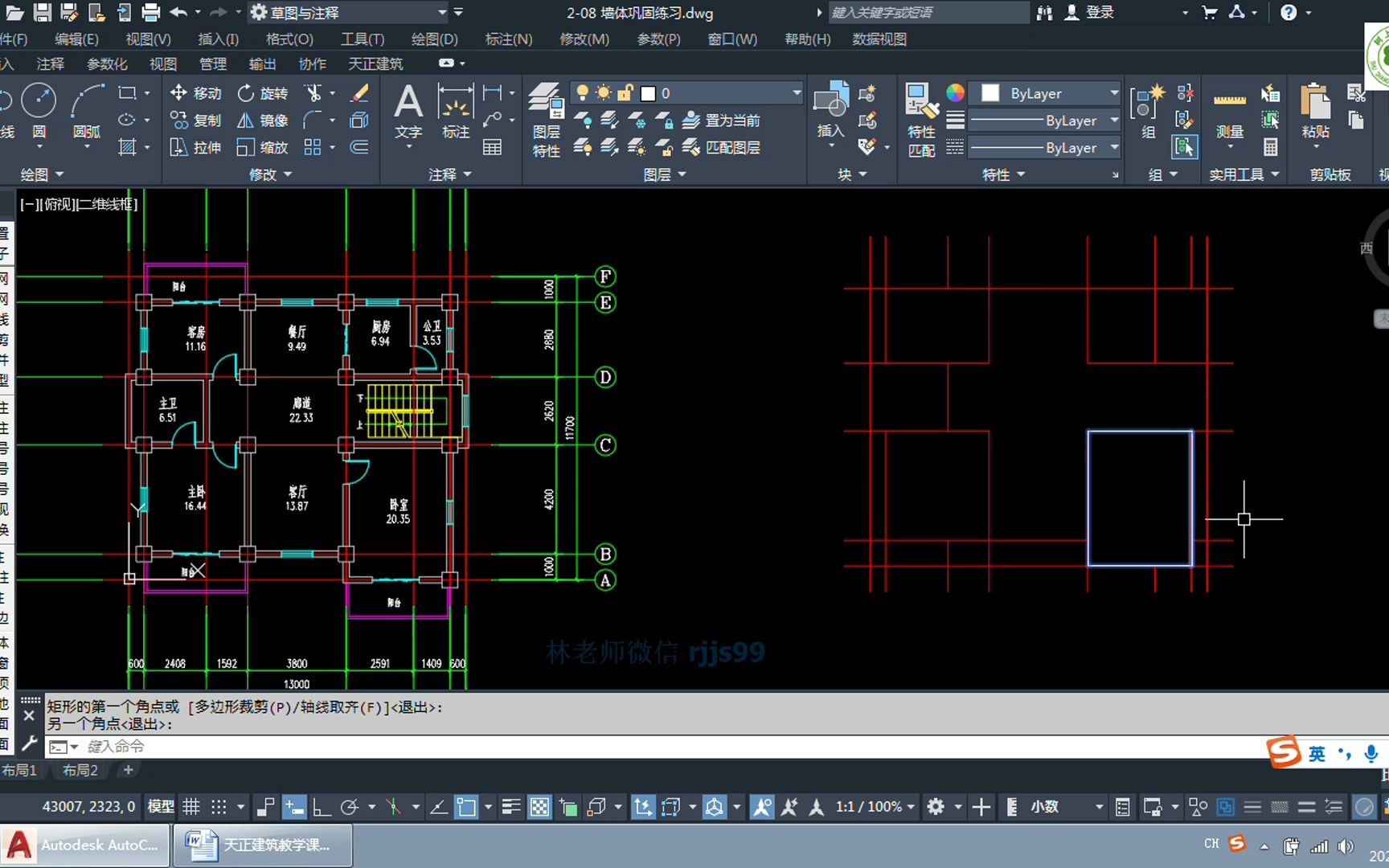Toggle dynamic input in status bar
The width and height of the screenshot is (1389, 868).
(294, 806)
